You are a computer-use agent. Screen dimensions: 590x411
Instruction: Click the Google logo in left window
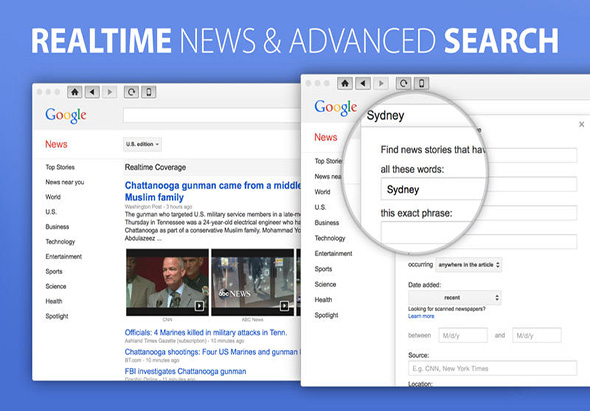[66, 115]
